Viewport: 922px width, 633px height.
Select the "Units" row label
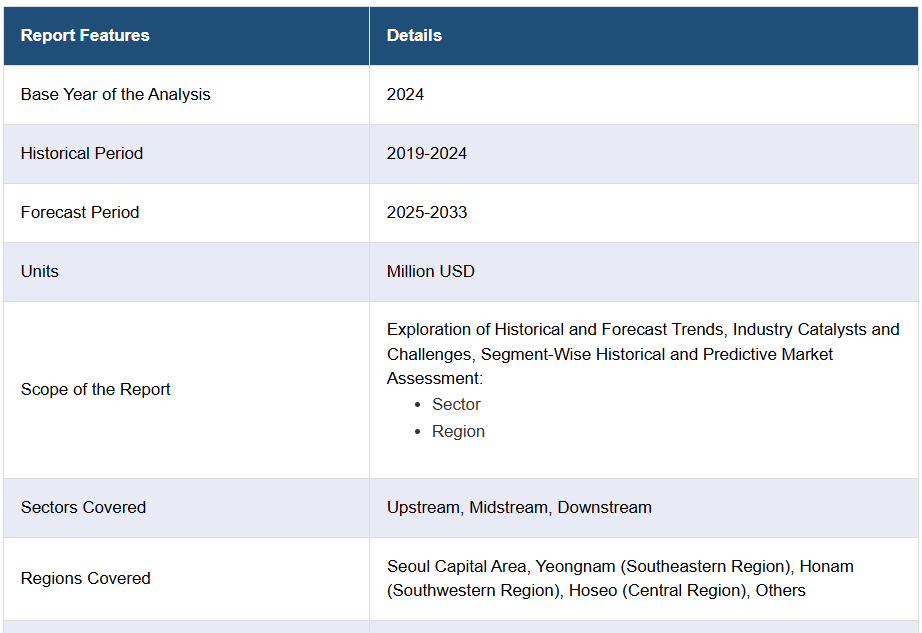coord(40,271)
